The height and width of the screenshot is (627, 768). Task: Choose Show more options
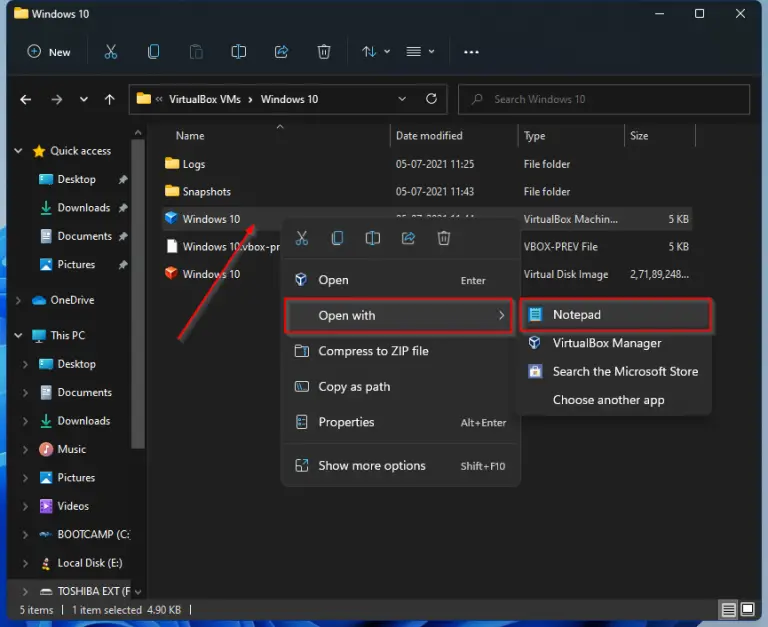click(x=400, y=466)
